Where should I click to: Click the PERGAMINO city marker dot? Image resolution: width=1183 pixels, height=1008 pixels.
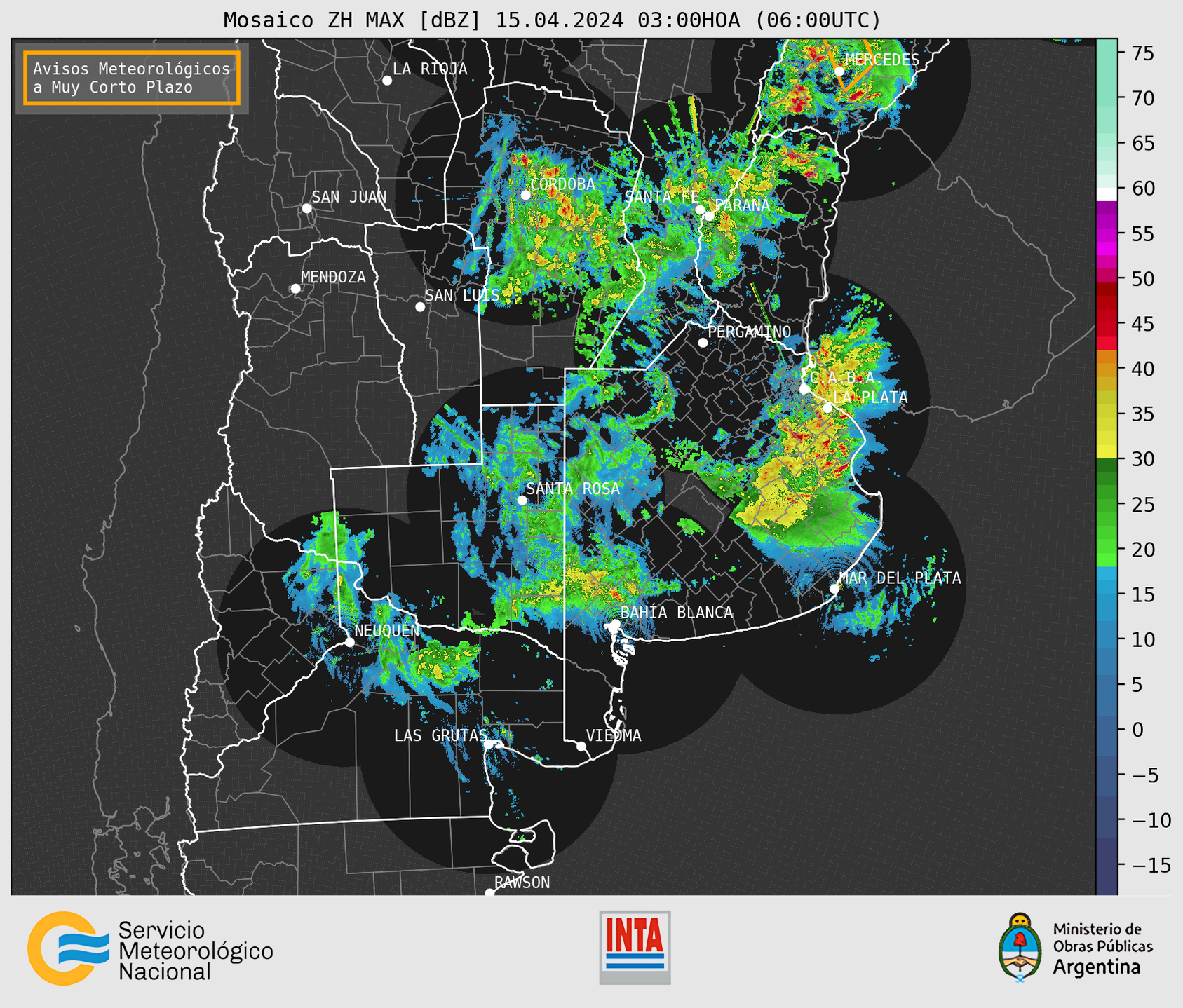pos(703,343)
